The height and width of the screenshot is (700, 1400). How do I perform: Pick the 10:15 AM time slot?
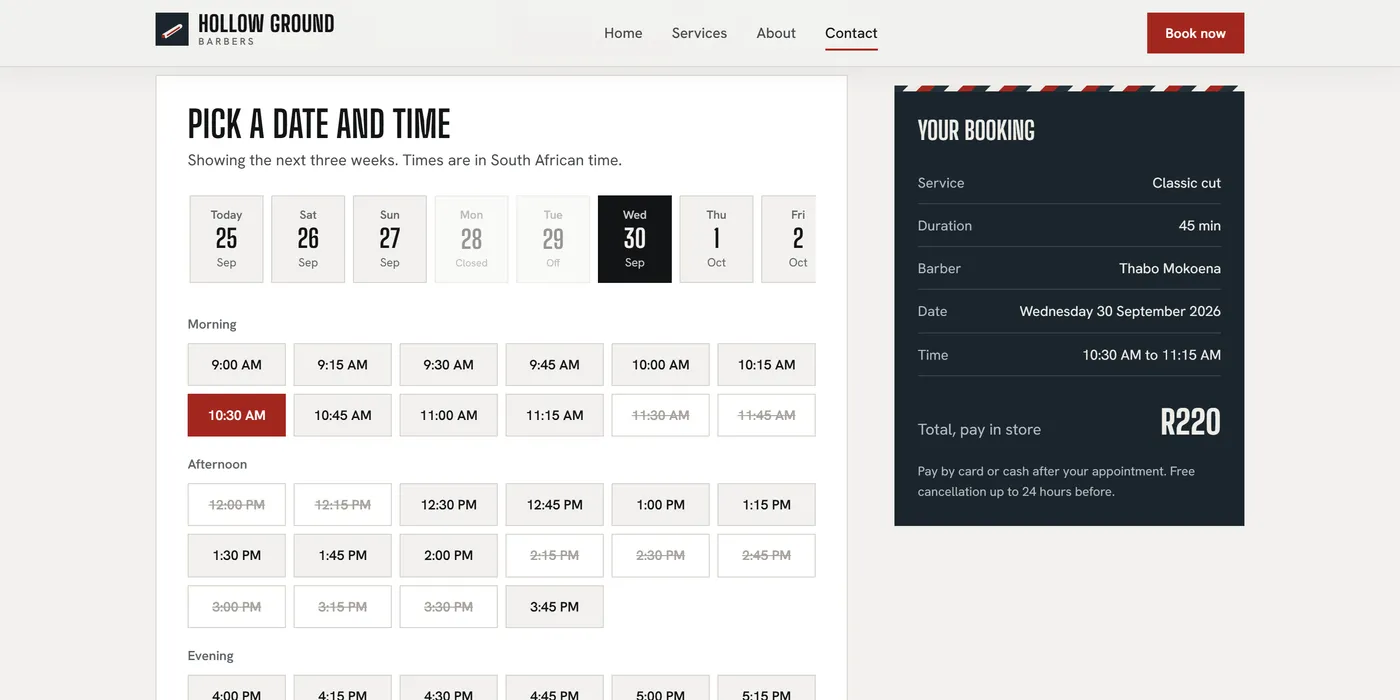coord(767,365)
